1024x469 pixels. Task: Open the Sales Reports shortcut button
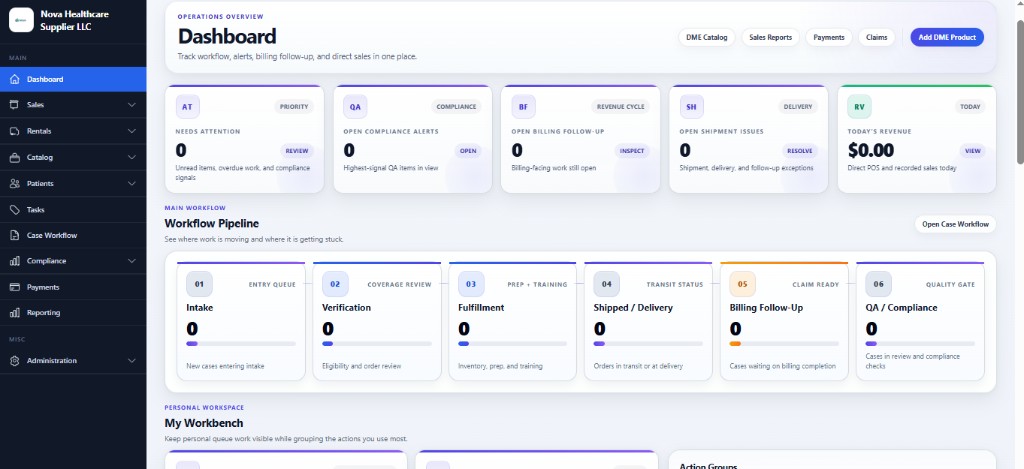[771, 37]
